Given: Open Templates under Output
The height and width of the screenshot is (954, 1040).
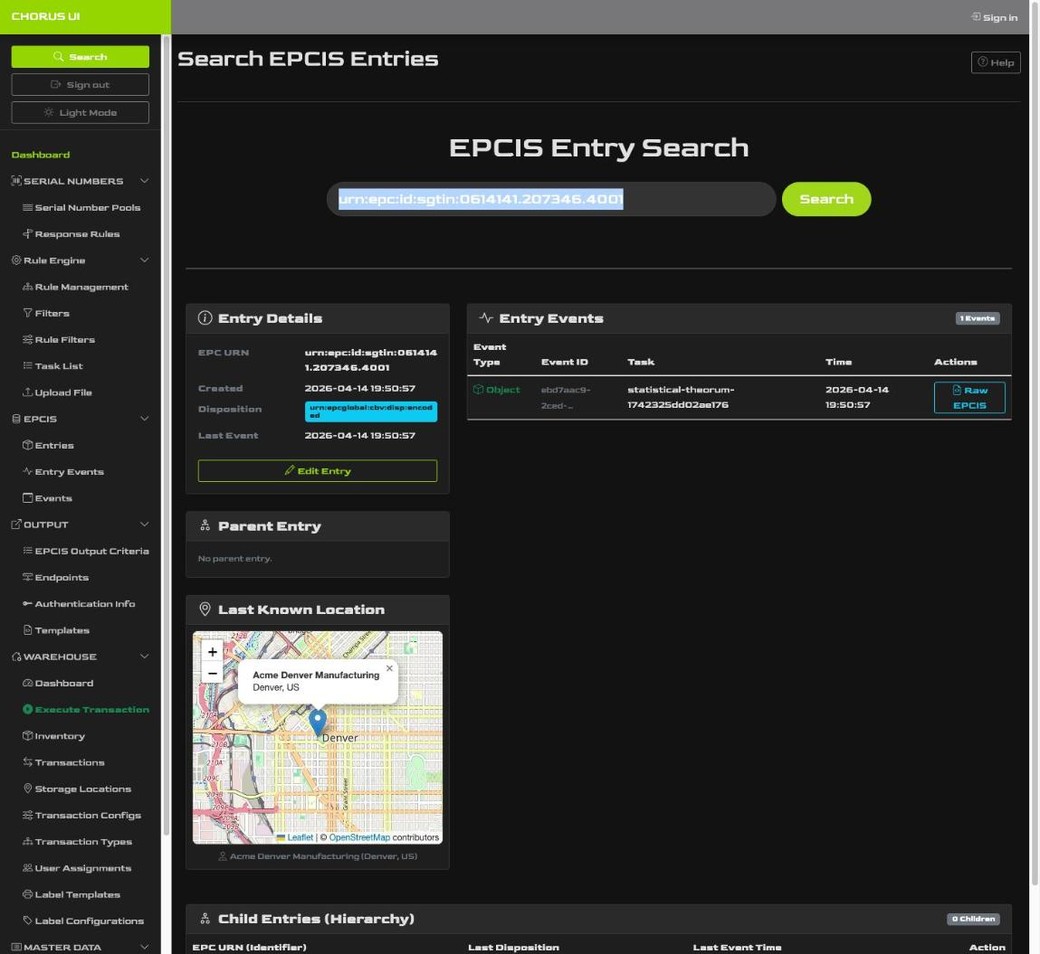Looking at the screenshot, I should click(56, 630).
